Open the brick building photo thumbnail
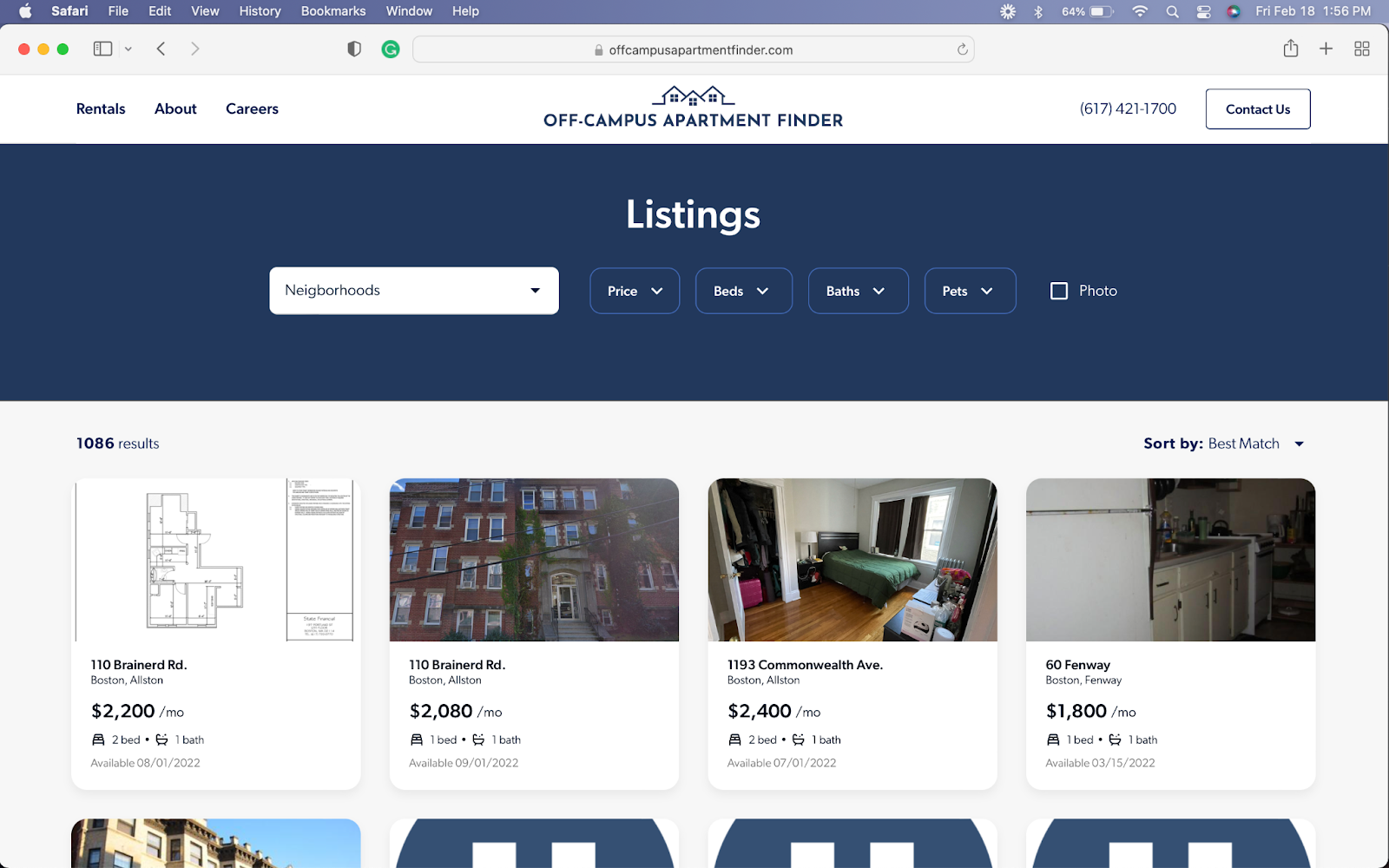The image size is (1389, 868). click(534, 560)
